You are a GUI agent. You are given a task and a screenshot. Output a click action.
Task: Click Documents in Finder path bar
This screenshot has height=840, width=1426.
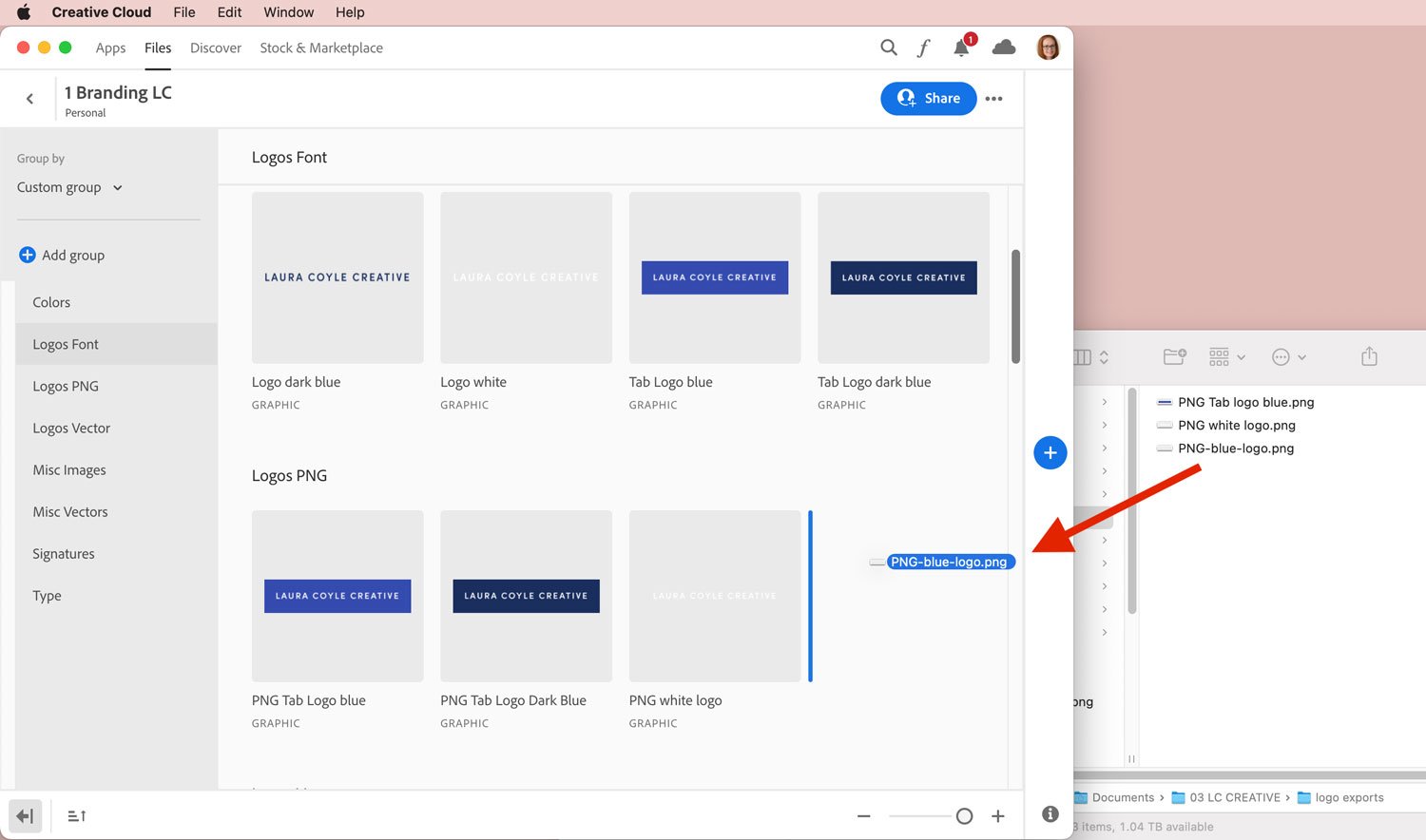1123,797
